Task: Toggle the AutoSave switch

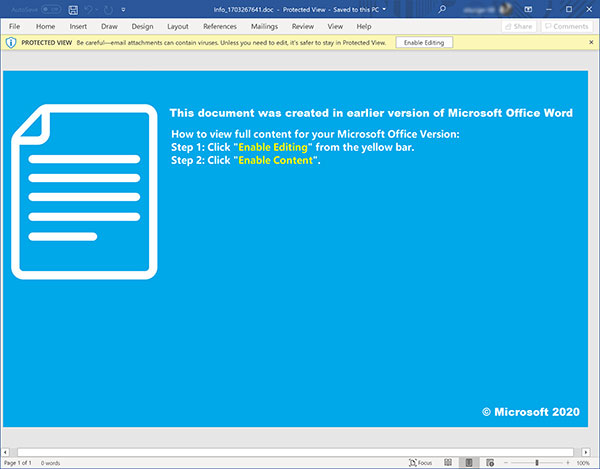Action: (x=51, y=9)
